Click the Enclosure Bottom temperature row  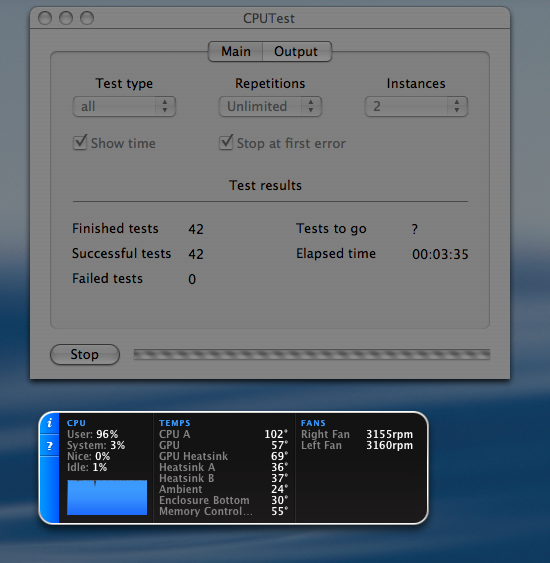[x=223, y=500]
